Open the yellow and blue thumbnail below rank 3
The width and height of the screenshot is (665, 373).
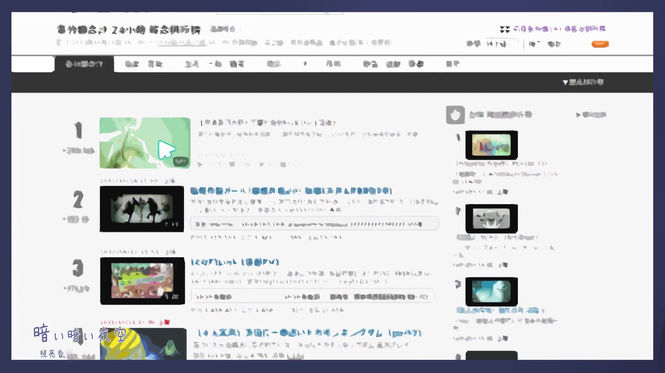[x=143, y=344]
